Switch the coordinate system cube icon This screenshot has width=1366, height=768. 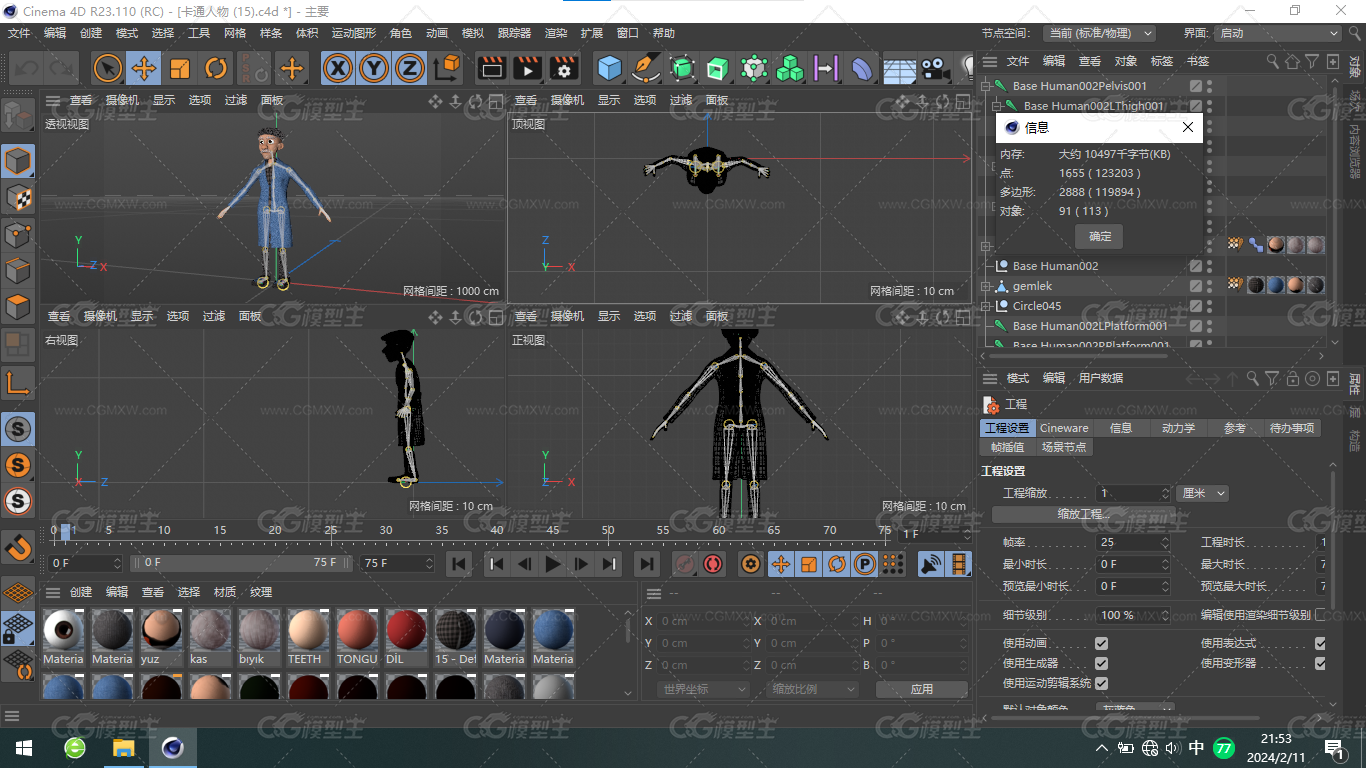pos(448,68)
